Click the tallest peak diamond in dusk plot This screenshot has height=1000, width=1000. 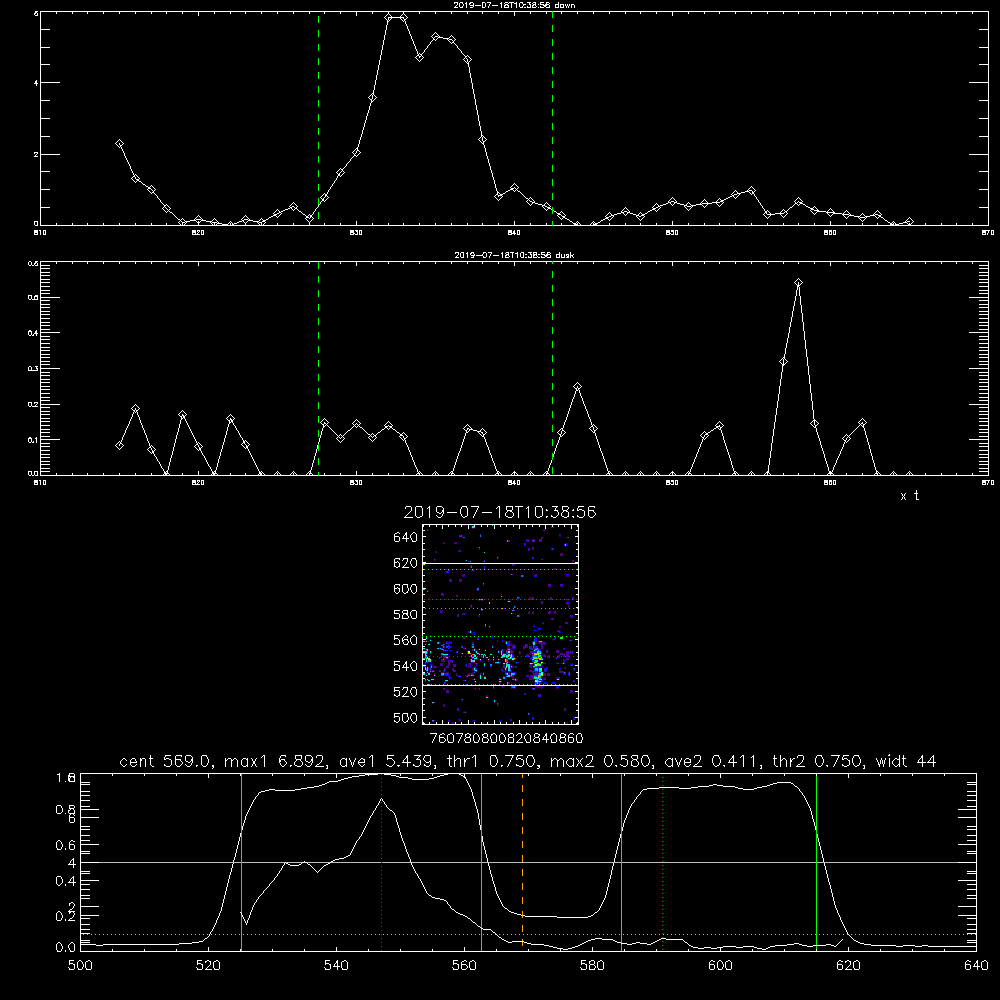798,283
